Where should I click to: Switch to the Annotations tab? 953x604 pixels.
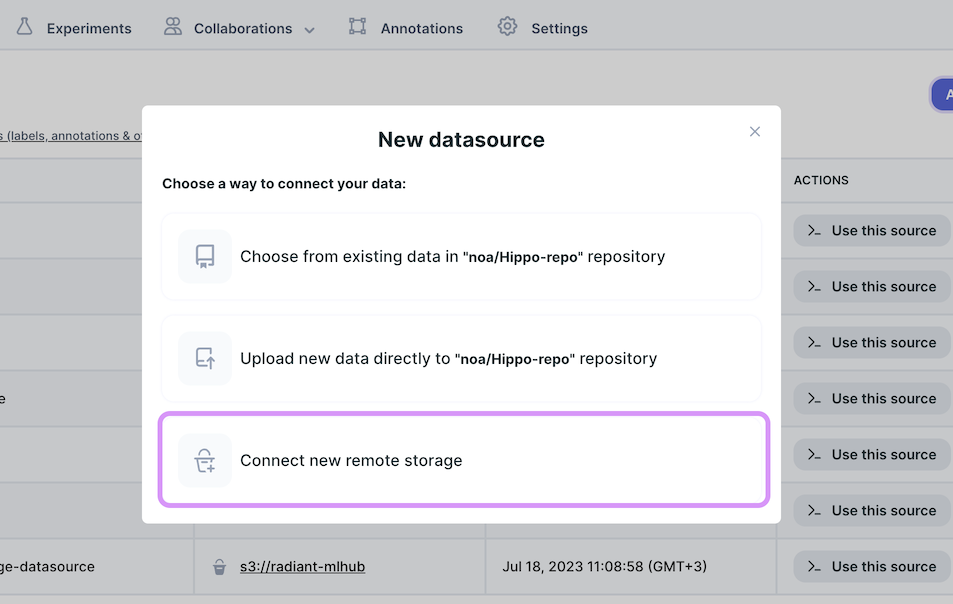tap(421, 28)
